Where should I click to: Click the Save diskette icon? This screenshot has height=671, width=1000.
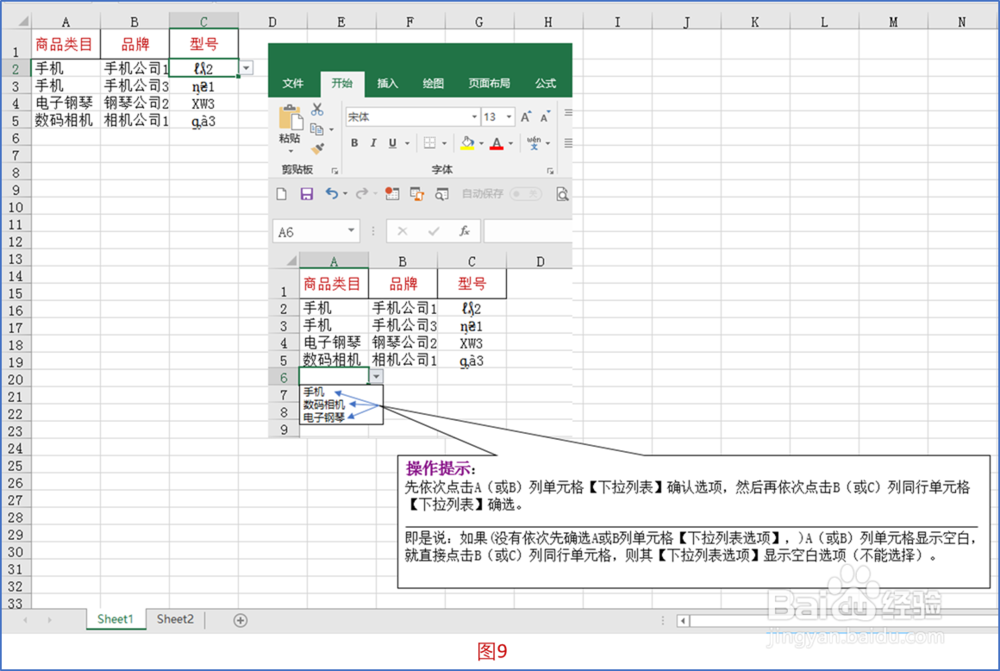click(x=307, y=193)
